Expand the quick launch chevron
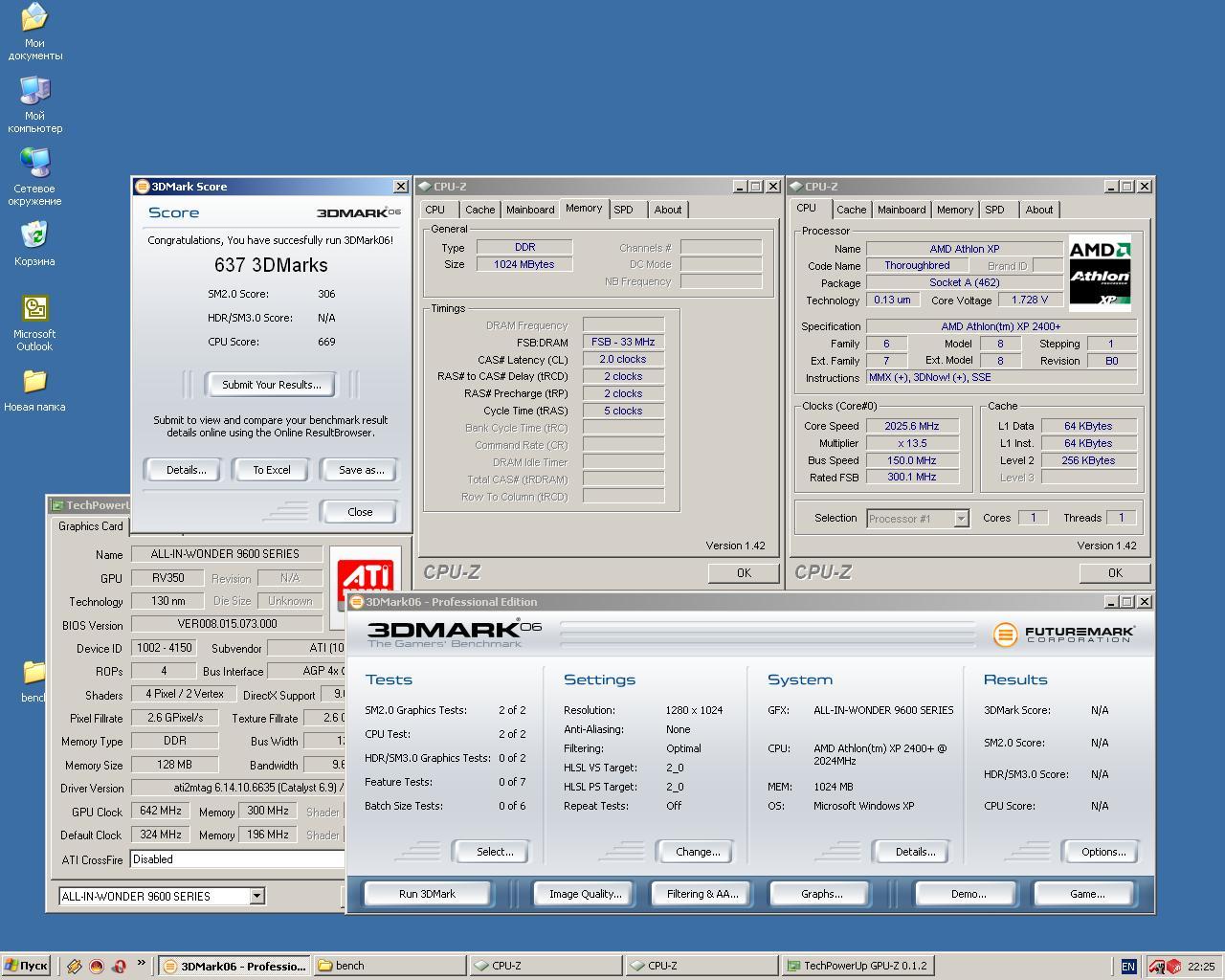 point(142,964)
